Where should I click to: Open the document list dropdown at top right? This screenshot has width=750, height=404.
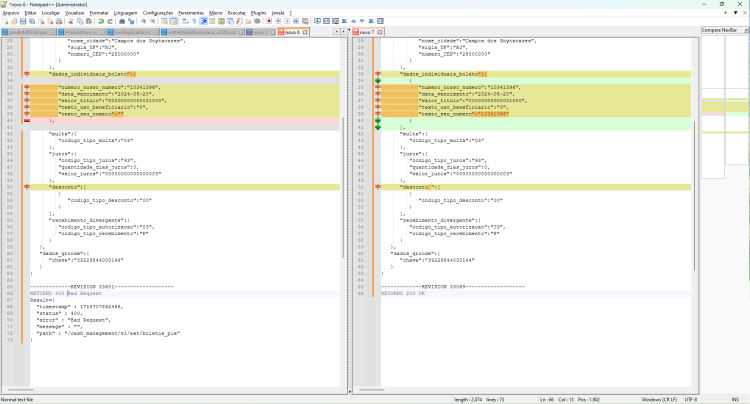[735, 13]
